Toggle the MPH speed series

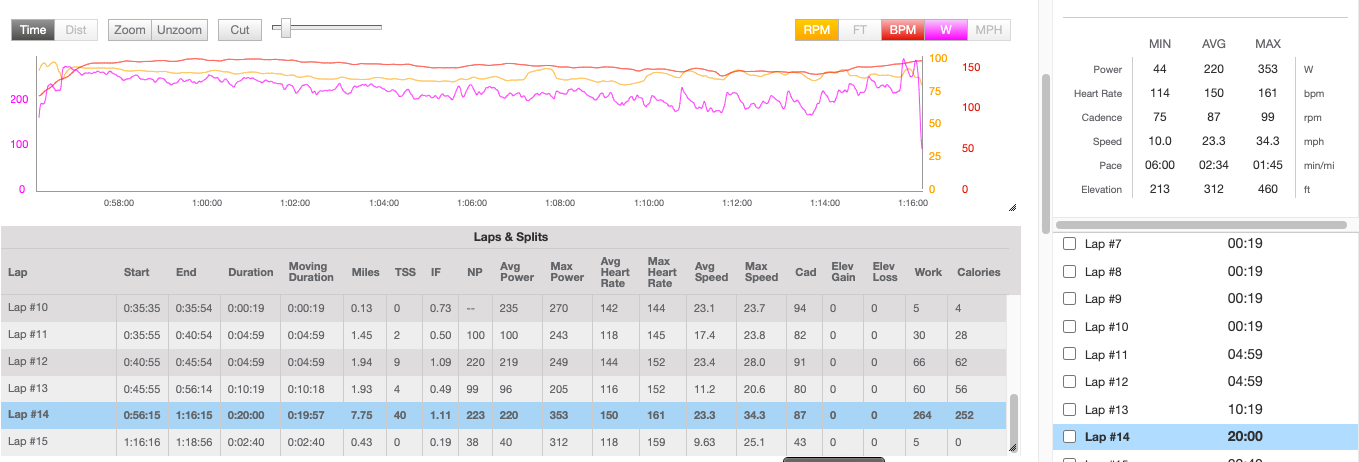pos(988,30)
